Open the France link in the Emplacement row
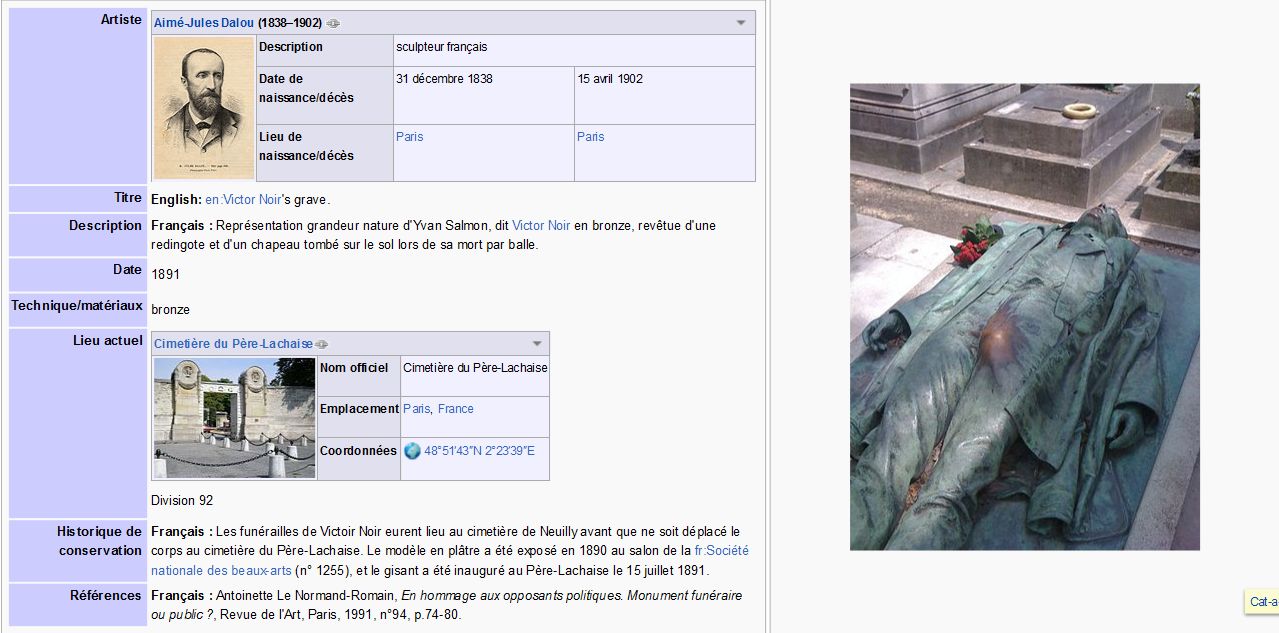The image size is (1279, 633). [x=456, y=409]
